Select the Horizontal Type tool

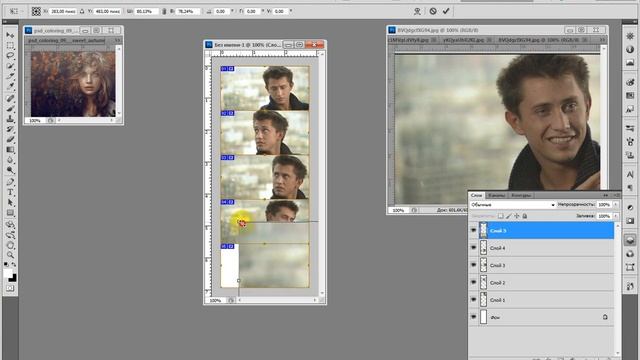(x=10, y=192)
